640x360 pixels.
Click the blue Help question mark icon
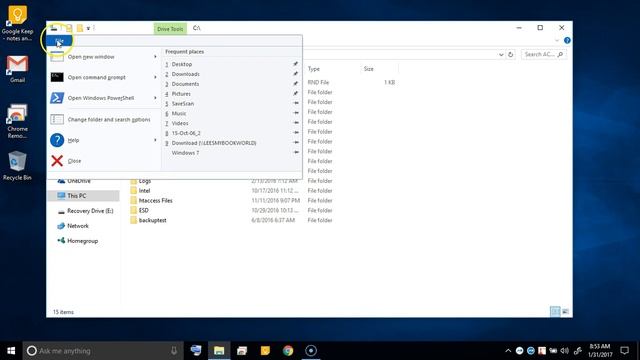pos(57,140)
